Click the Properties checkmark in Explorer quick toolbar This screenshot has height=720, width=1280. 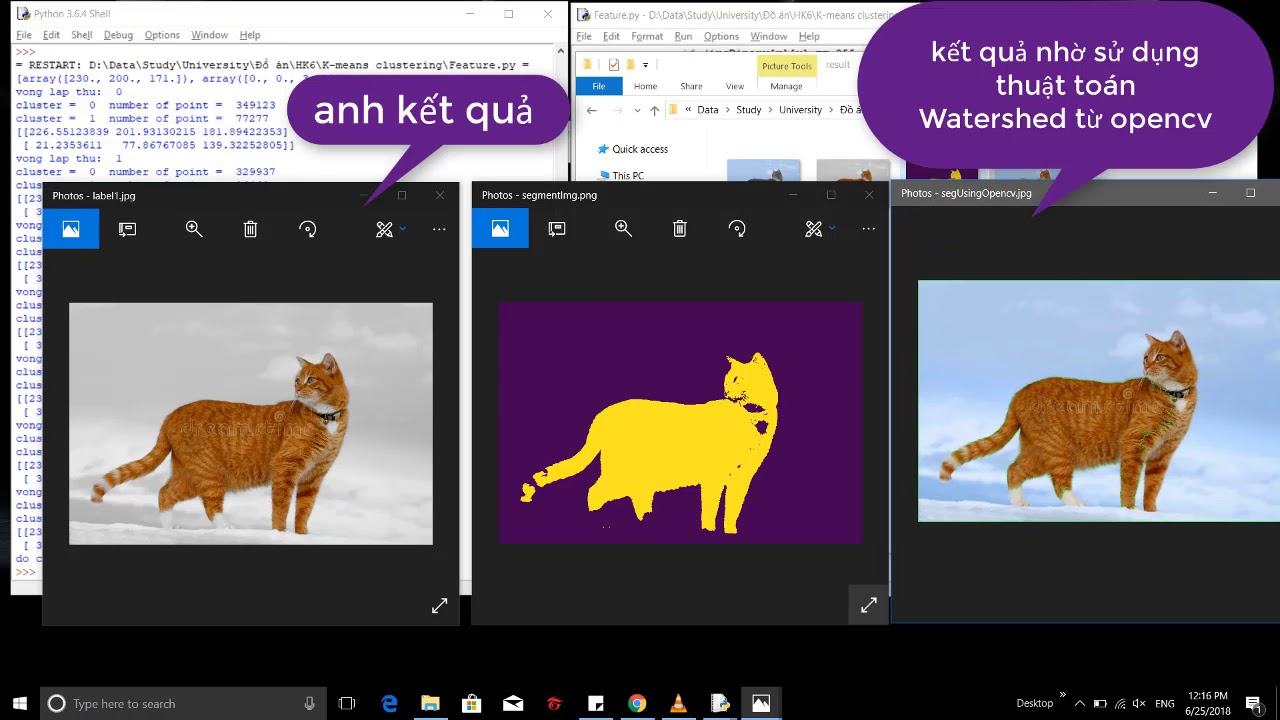pyautogui.click(x=613, y=65)
